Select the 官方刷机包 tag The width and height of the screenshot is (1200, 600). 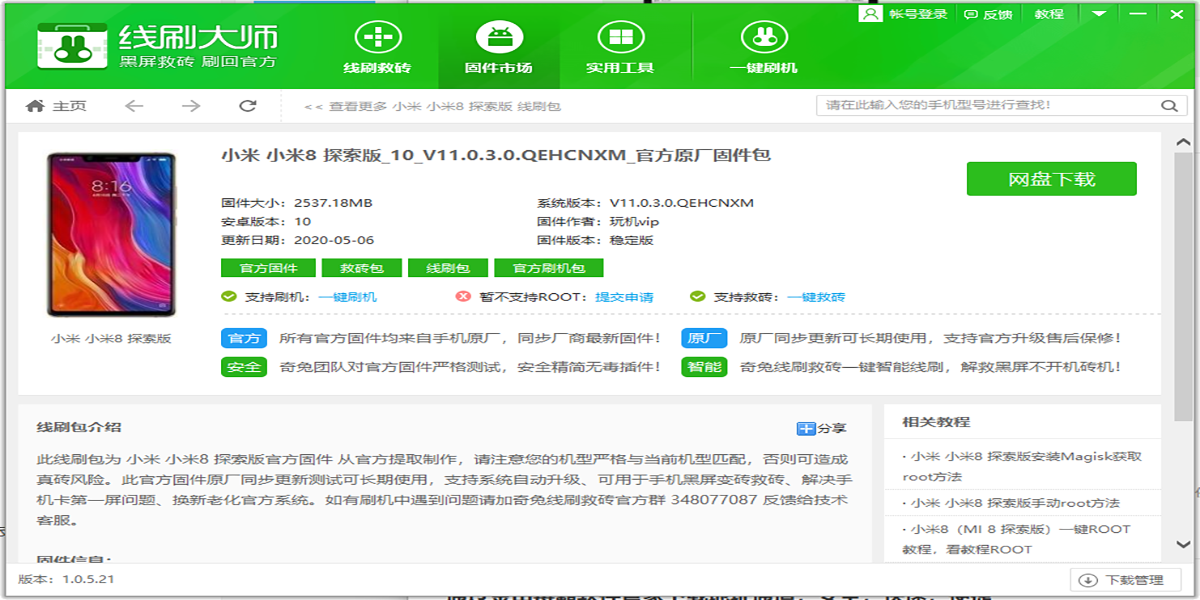549,268
